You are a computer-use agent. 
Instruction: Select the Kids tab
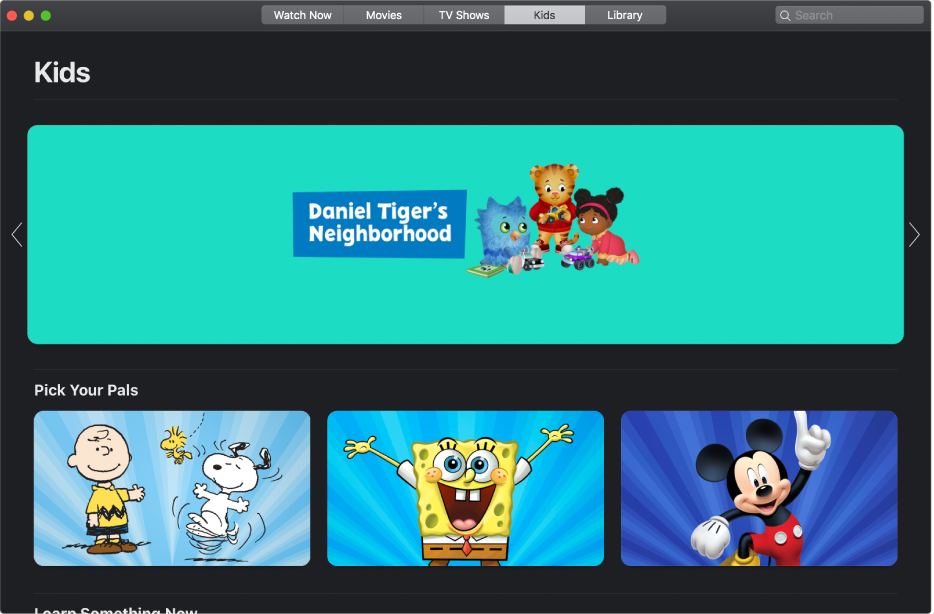[x=544, y=15]
